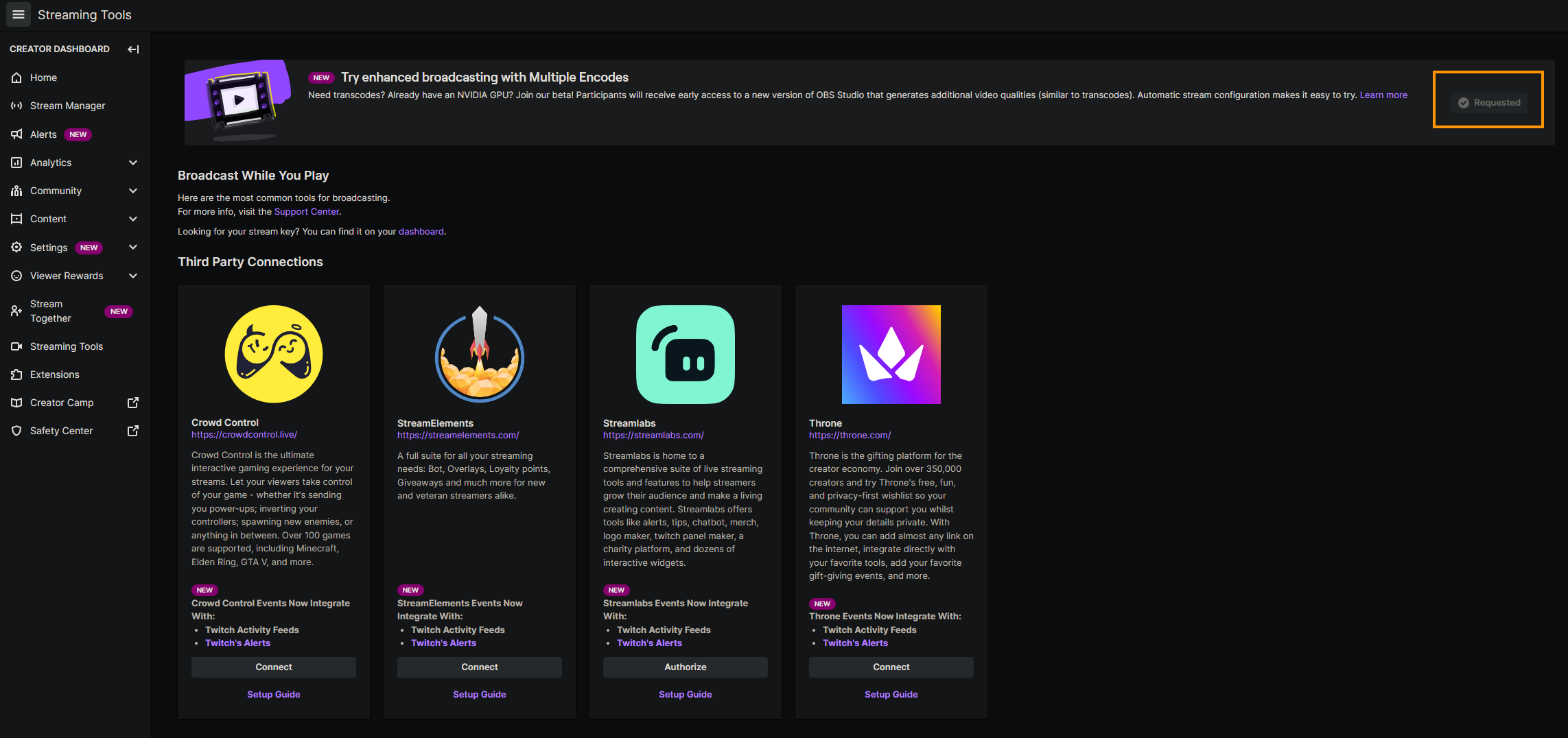Click the Third Party Connections heading
Viewport: 1568px width, 738px height.
(x=250, y=262)
